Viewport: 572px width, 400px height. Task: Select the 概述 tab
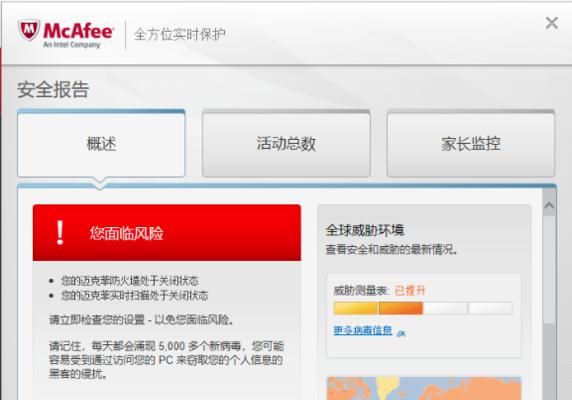tap(101, 144)
